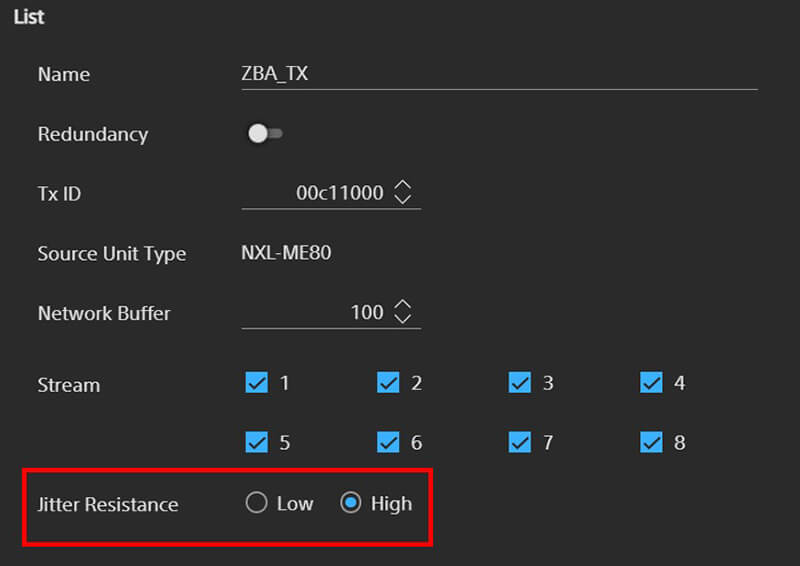The width and height of the screenshot is (800, 566).
Task: Uncheck Stream 7 checkbox
Action: point(520,442)
